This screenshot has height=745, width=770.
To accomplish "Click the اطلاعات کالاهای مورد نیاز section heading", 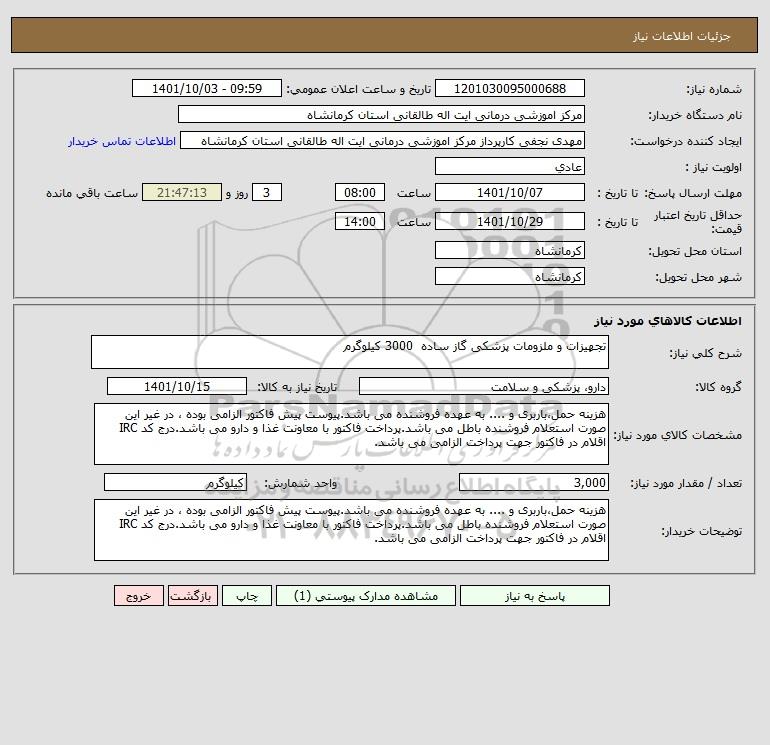I will [668, 321].
